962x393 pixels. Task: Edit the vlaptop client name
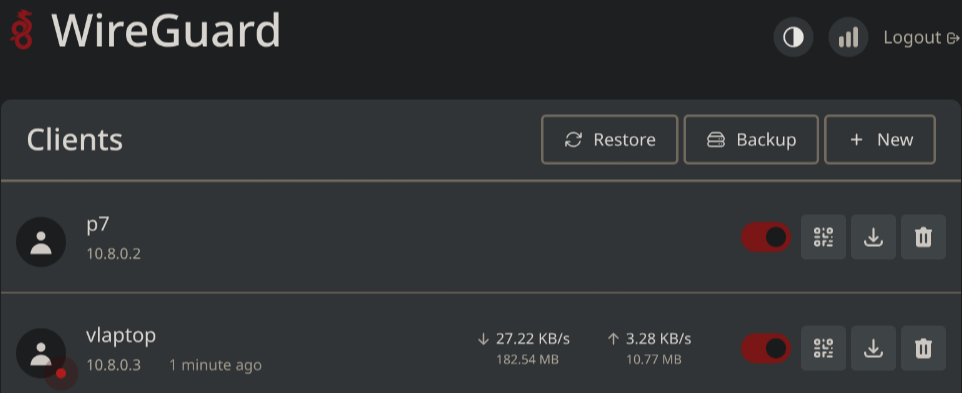121,336
